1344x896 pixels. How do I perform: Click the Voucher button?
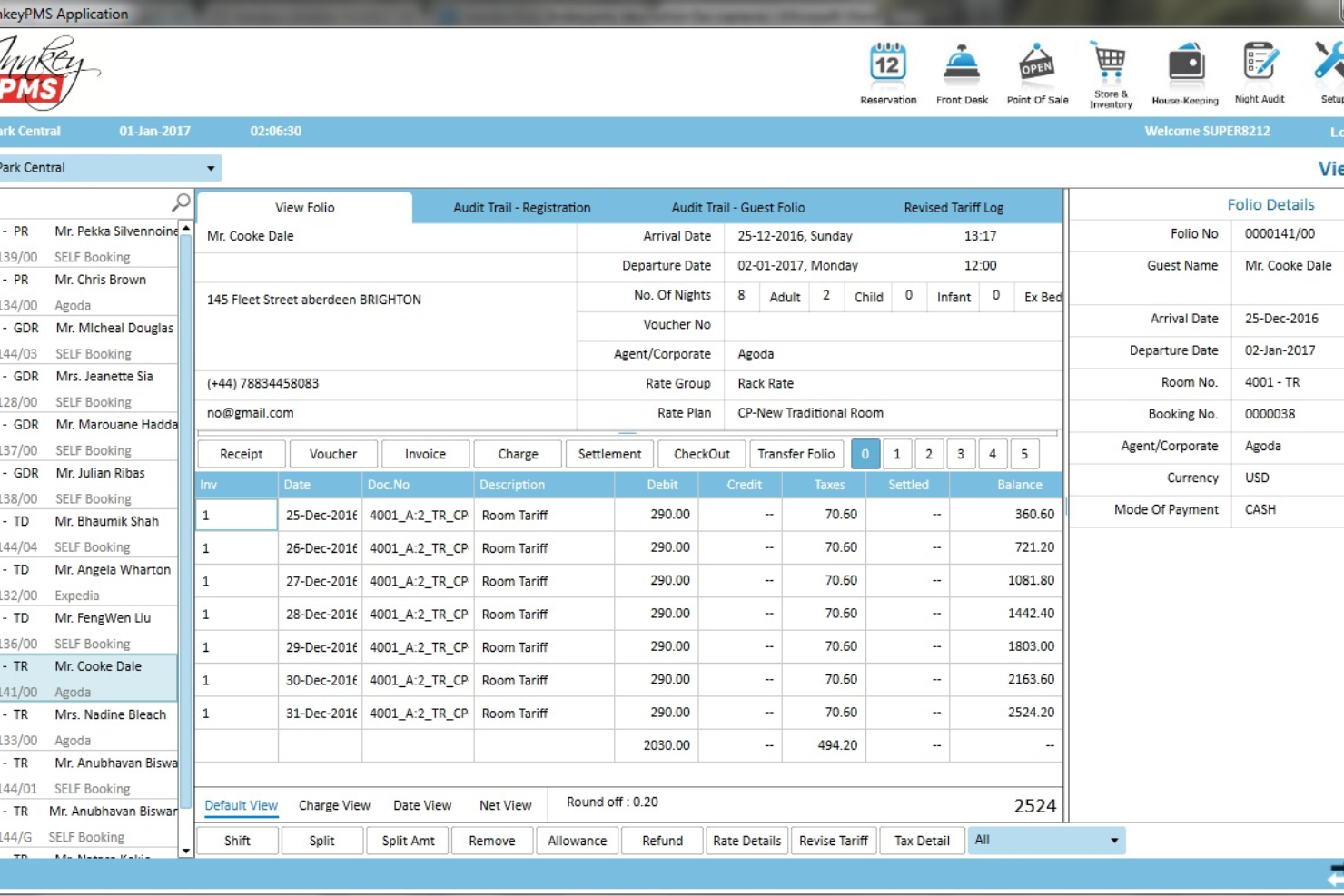coord(333,454)
